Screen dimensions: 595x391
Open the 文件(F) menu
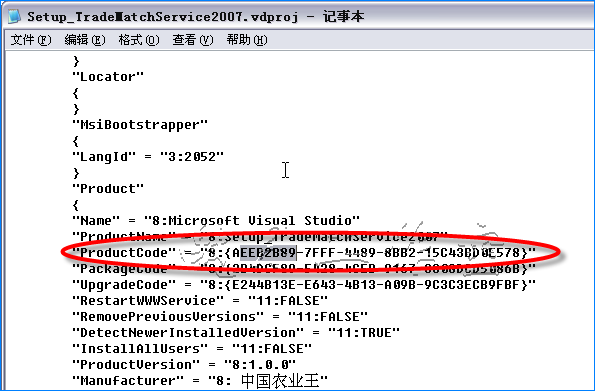pos(31,39)
